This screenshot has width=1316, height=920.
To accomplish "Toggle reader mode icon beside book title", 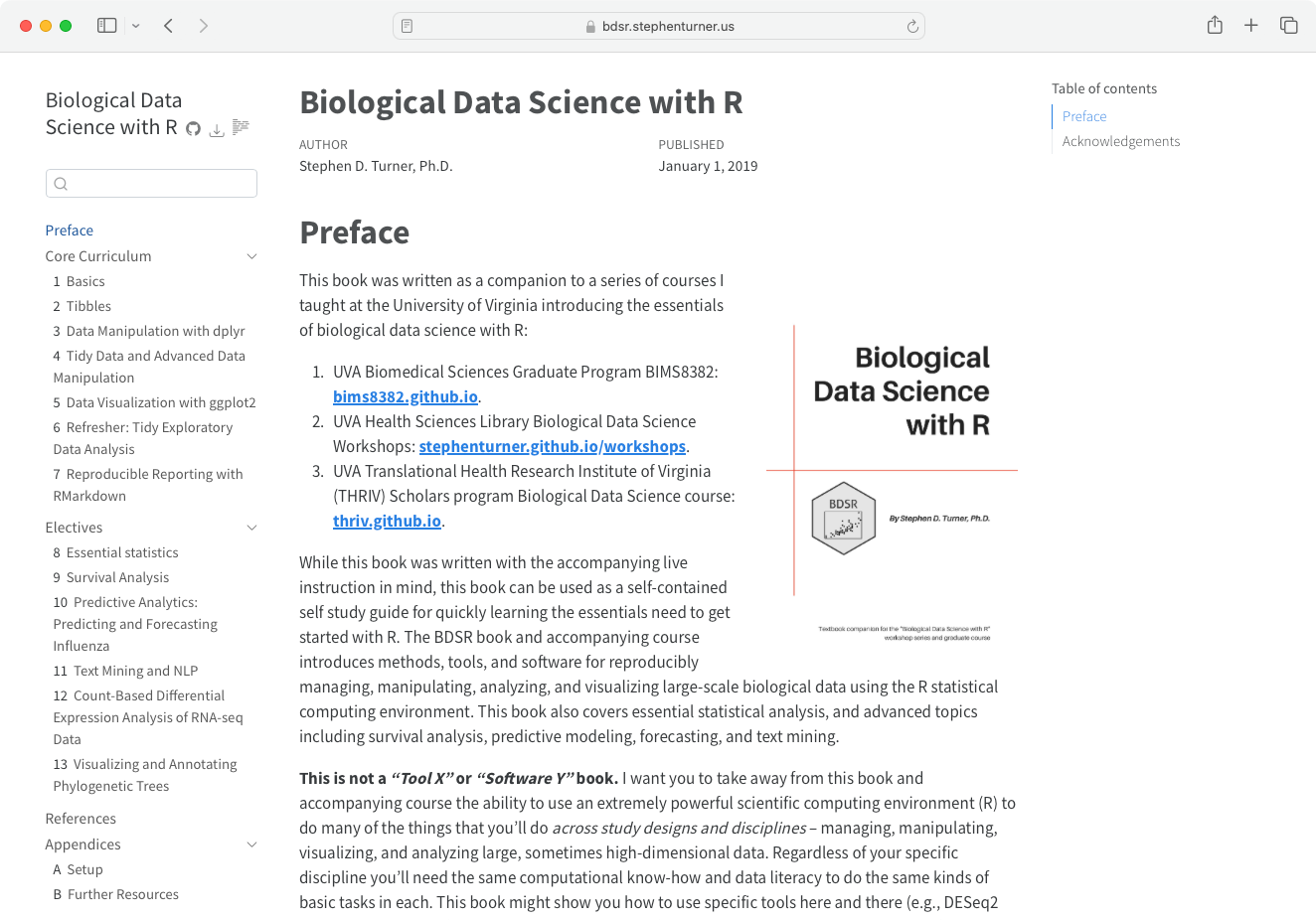I will pos(241,127).
